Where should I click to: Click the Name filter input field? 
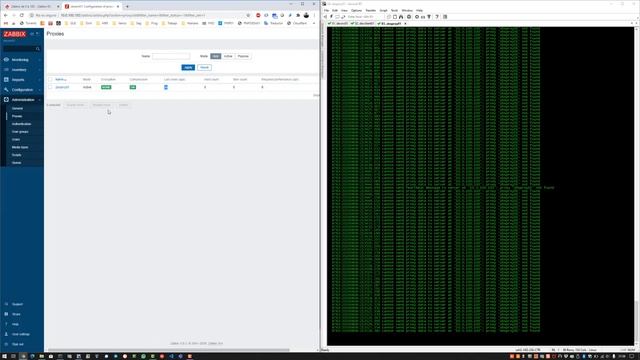(171, 56)
